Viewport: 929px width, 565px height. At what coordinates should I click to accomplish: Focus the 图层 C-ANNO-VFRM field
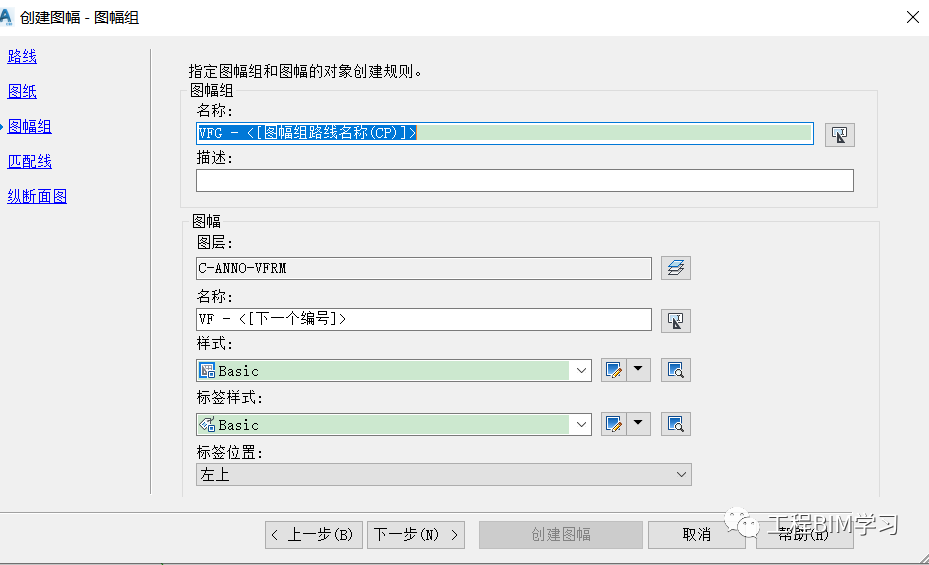tap(424, 268)
